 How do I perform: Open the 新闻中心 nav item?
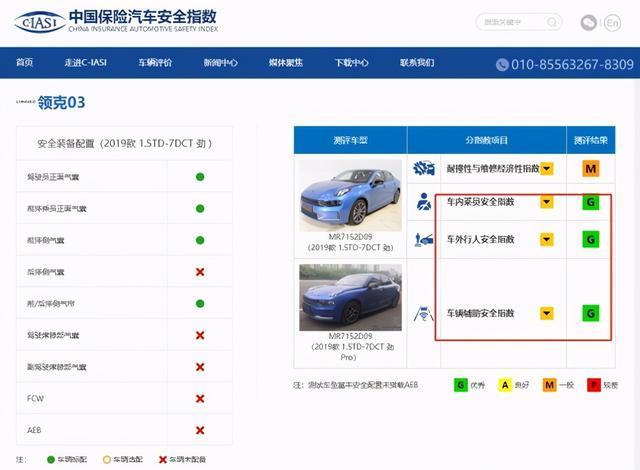coord(220,62)
